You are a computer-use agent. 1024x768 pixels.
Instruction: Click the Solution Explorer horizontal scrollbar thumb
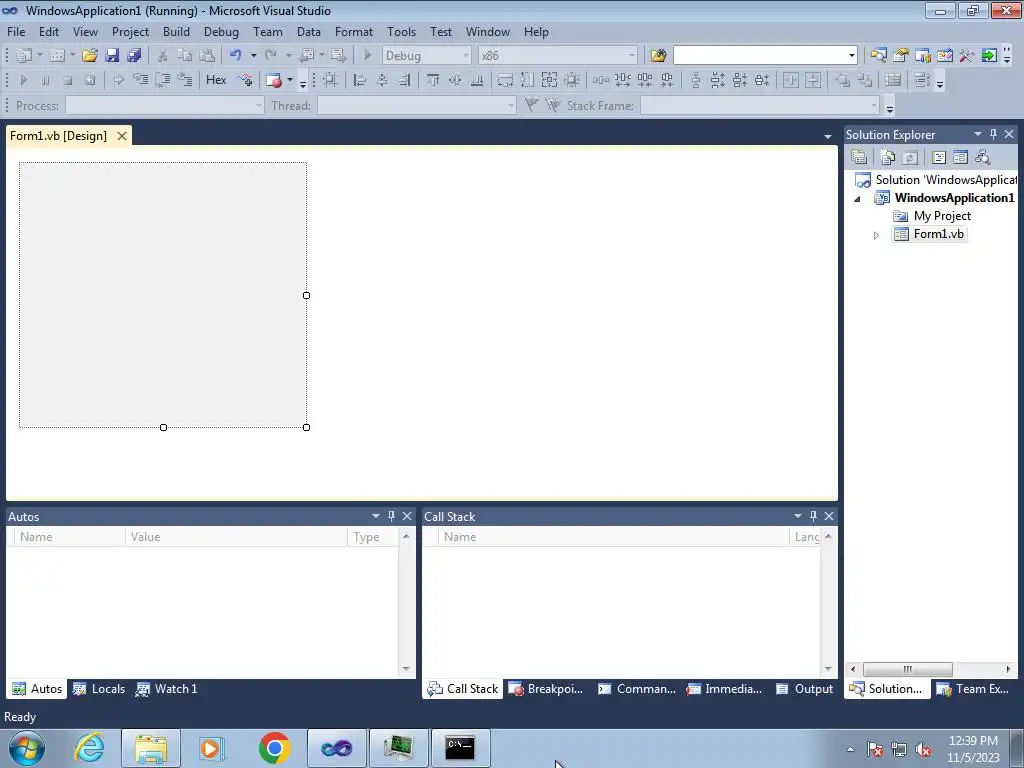pyautogui.click(x=907, y=669)
